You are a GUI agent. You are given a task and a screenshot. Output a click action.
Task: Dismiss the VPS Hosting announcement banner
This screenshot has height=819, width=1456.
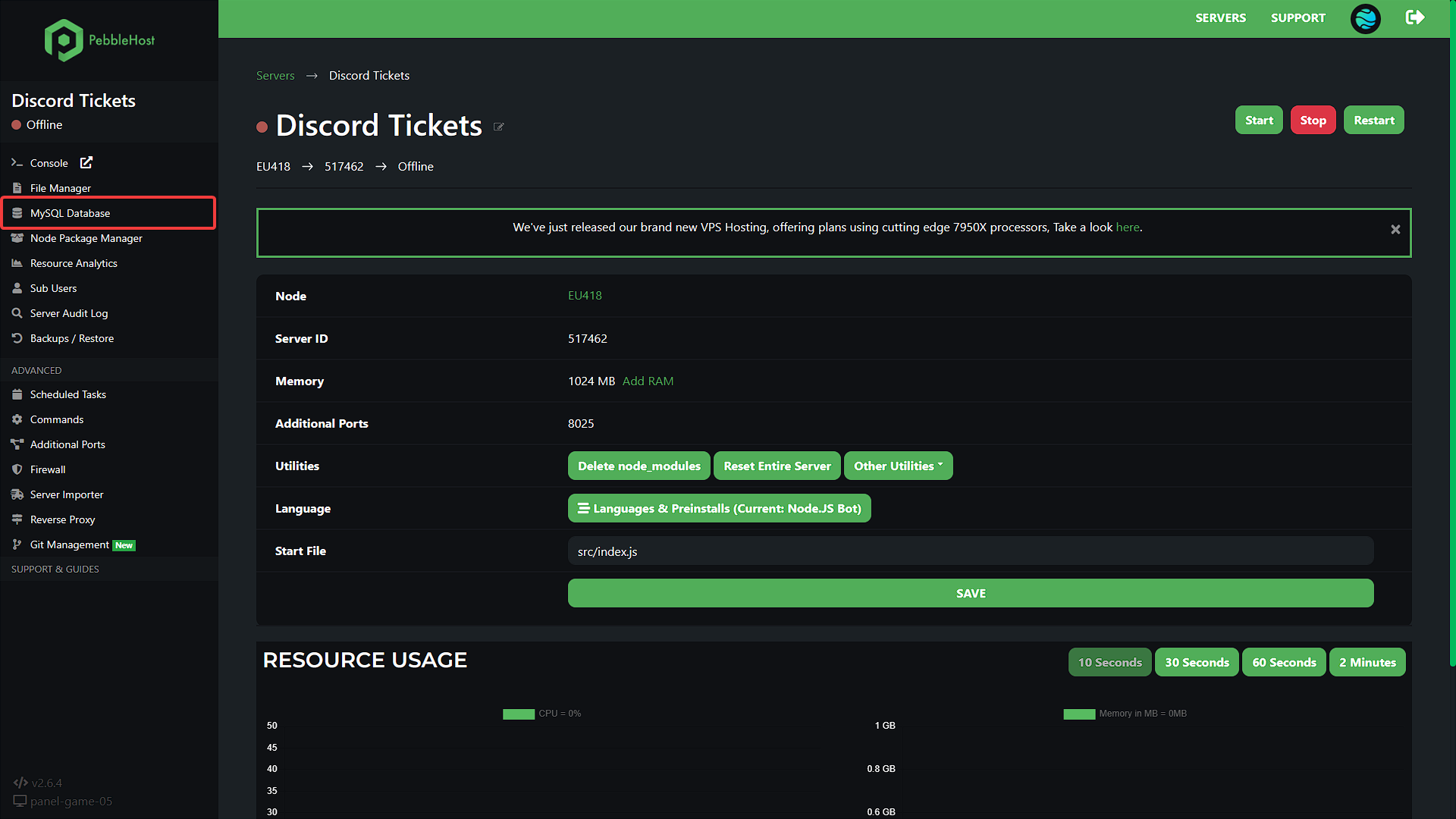[x=1395, y=229]
